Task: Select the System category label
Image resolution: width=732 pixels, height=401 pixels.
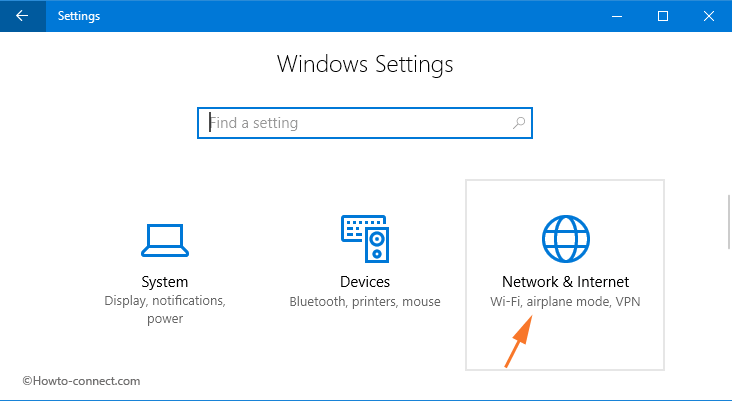Action: [x=165, y=281]
